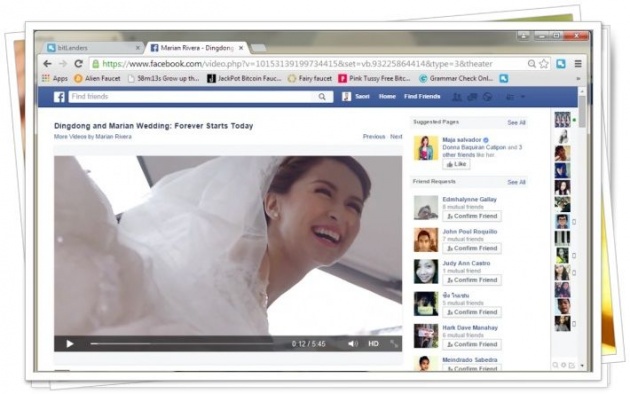Screen dimensions: 630x394
Task: Show more bookmarks with the double chevron
Action: tap(578, 79)
